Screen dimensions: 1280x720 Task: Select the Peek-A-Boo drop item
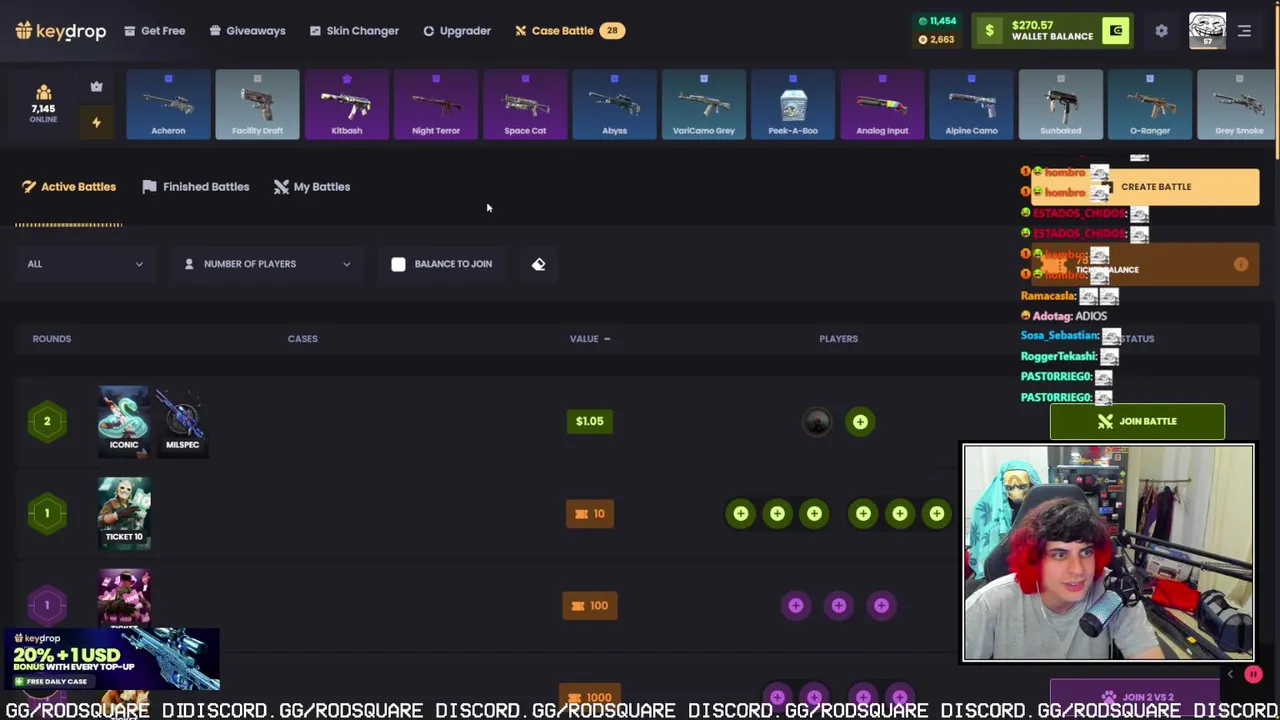coord(793,104)
